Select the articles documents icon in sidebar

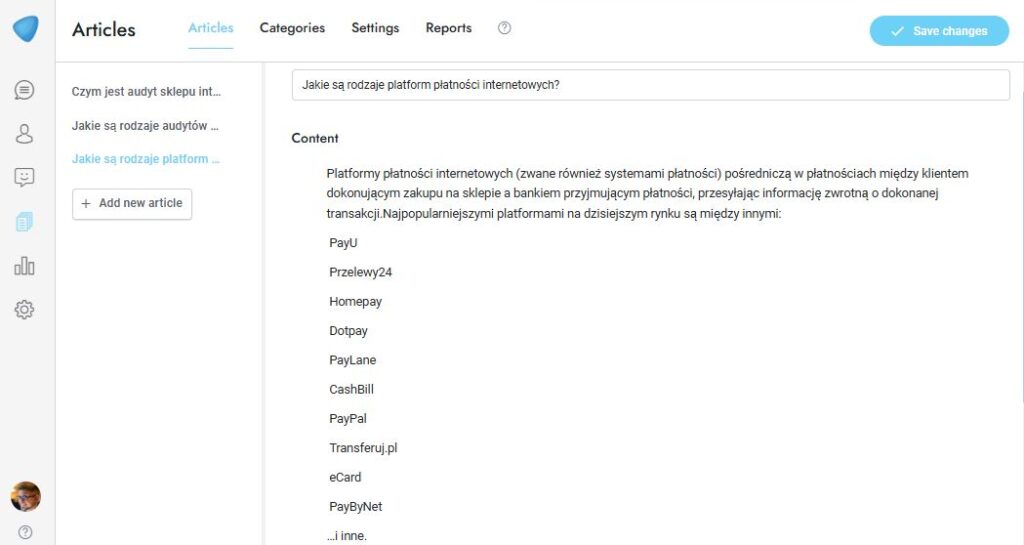(25, 222)
